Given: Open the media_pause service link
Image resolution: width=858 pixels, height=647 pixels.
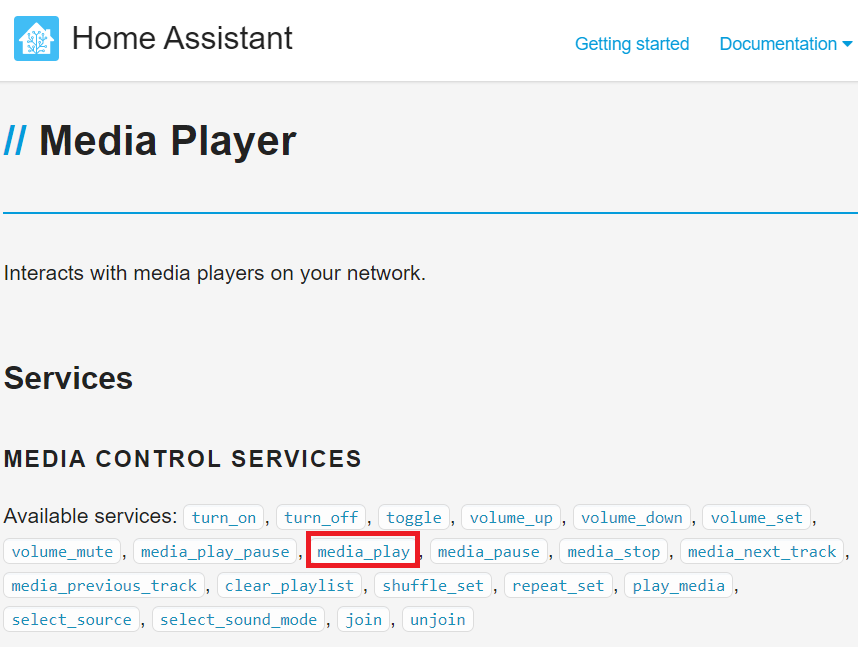Looking at the screenshot, I should click(489, 551).
